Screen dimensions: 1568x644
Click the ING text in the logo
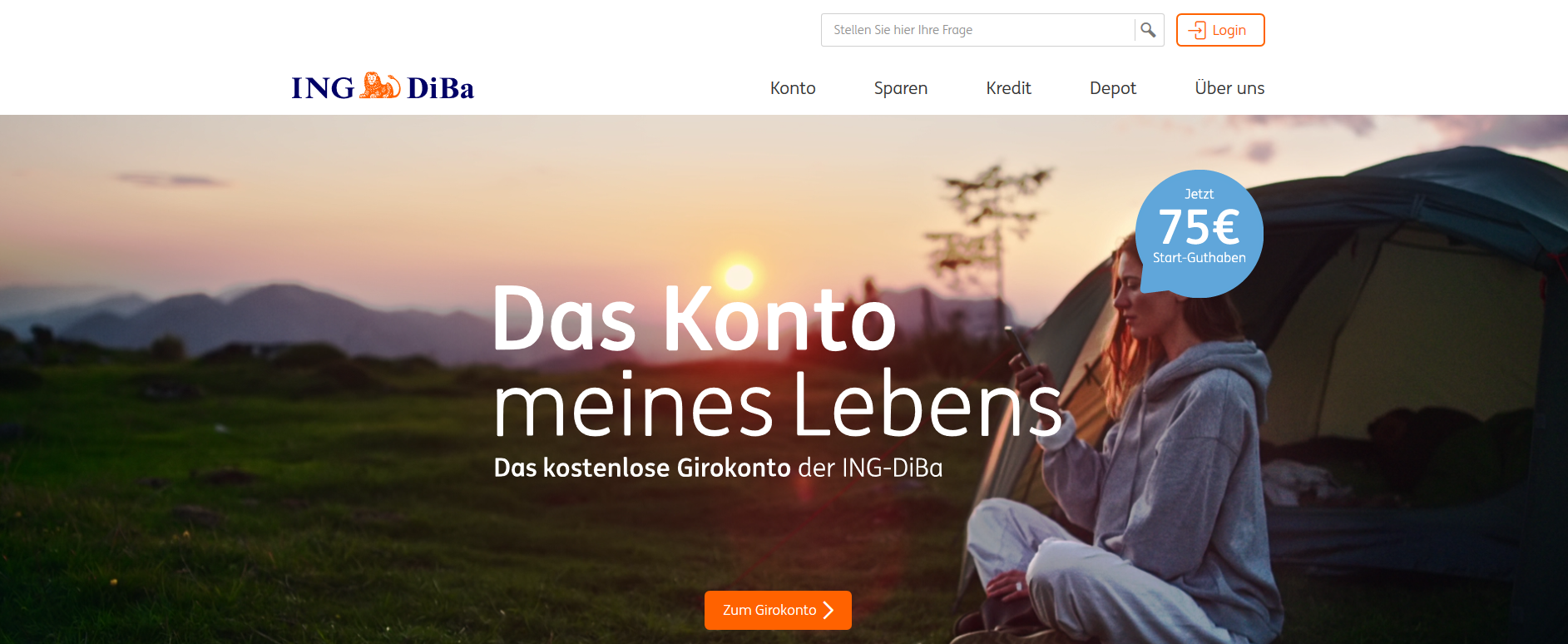(323, 88)
